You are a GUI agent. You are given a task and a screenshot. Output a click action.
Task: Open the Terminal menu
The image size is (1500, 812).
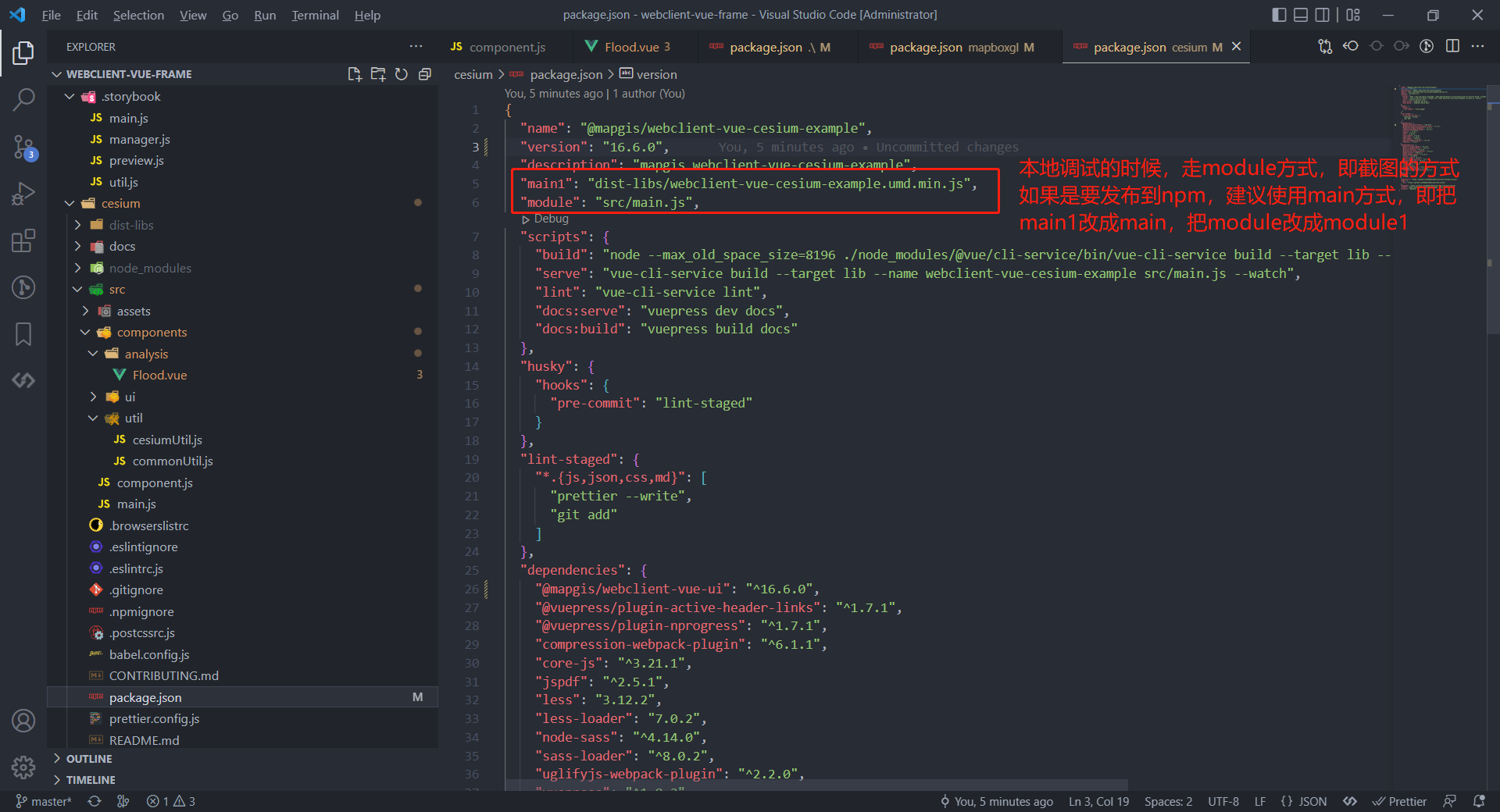click(x=315, y=15)
